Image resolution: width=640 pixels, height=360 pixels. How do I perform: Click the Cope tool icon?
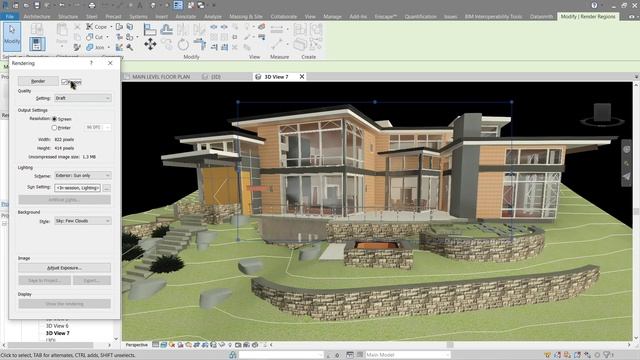[x=89, y=27]
